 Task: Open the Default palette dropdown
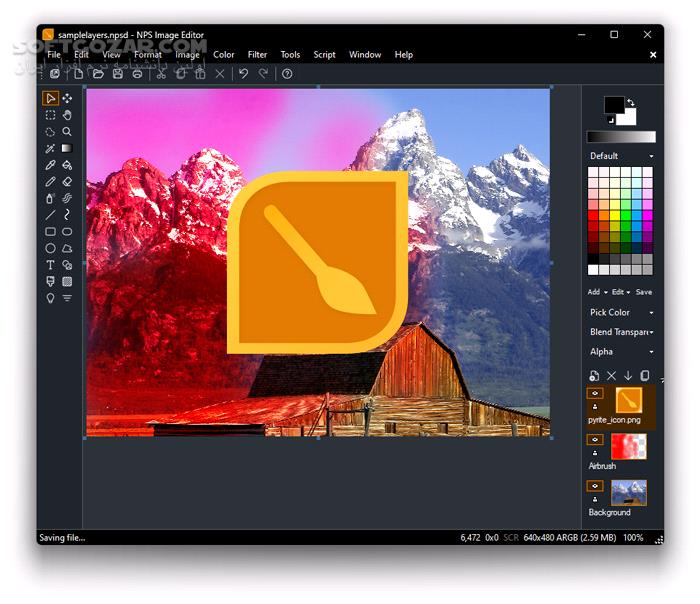point(621,156)
